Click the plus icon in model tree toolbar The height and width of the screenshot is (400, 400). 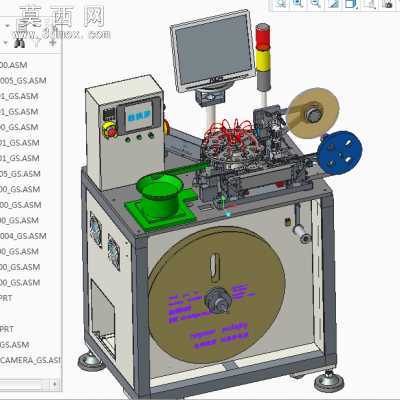[52, 42]
